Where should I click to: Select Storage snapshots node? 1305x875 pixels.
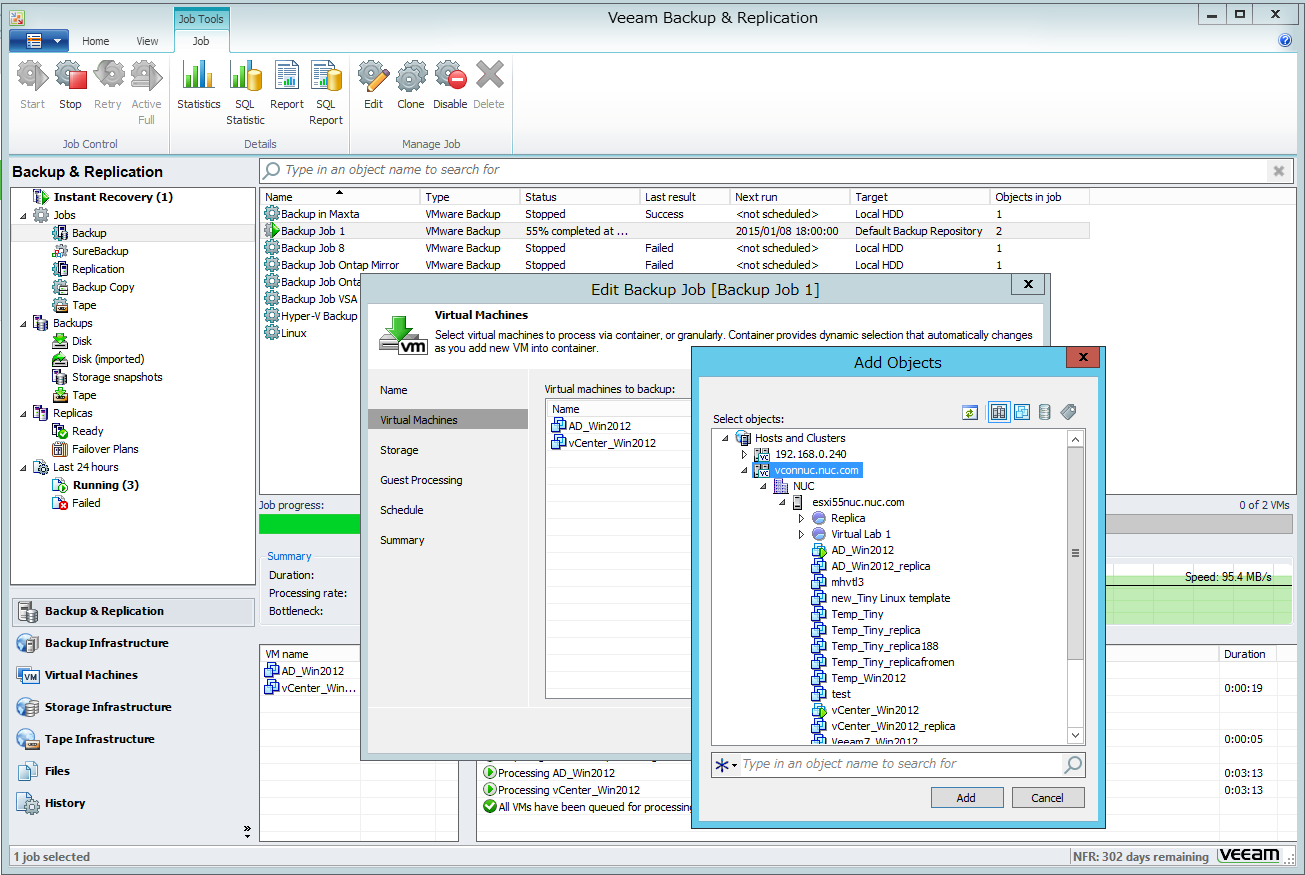pyautogui.click(x=117, y=377)
